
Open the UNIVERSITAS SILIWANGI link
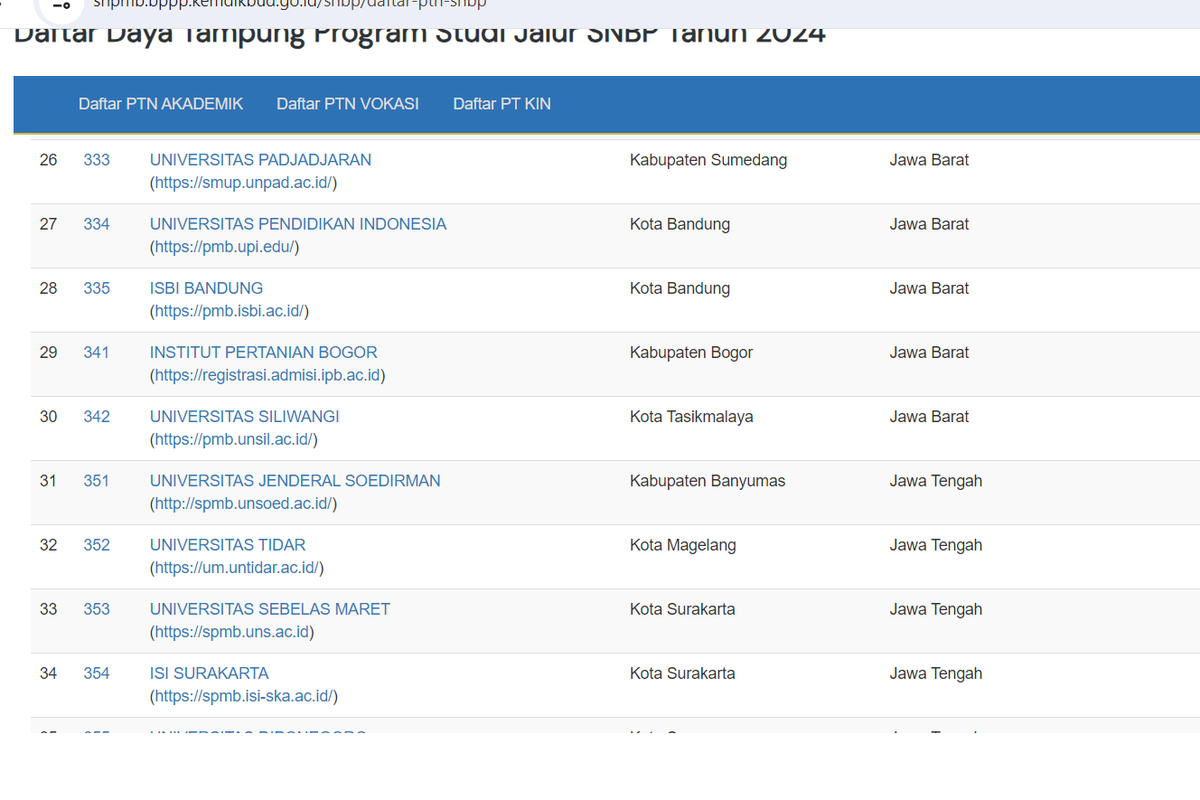[244, 416]
